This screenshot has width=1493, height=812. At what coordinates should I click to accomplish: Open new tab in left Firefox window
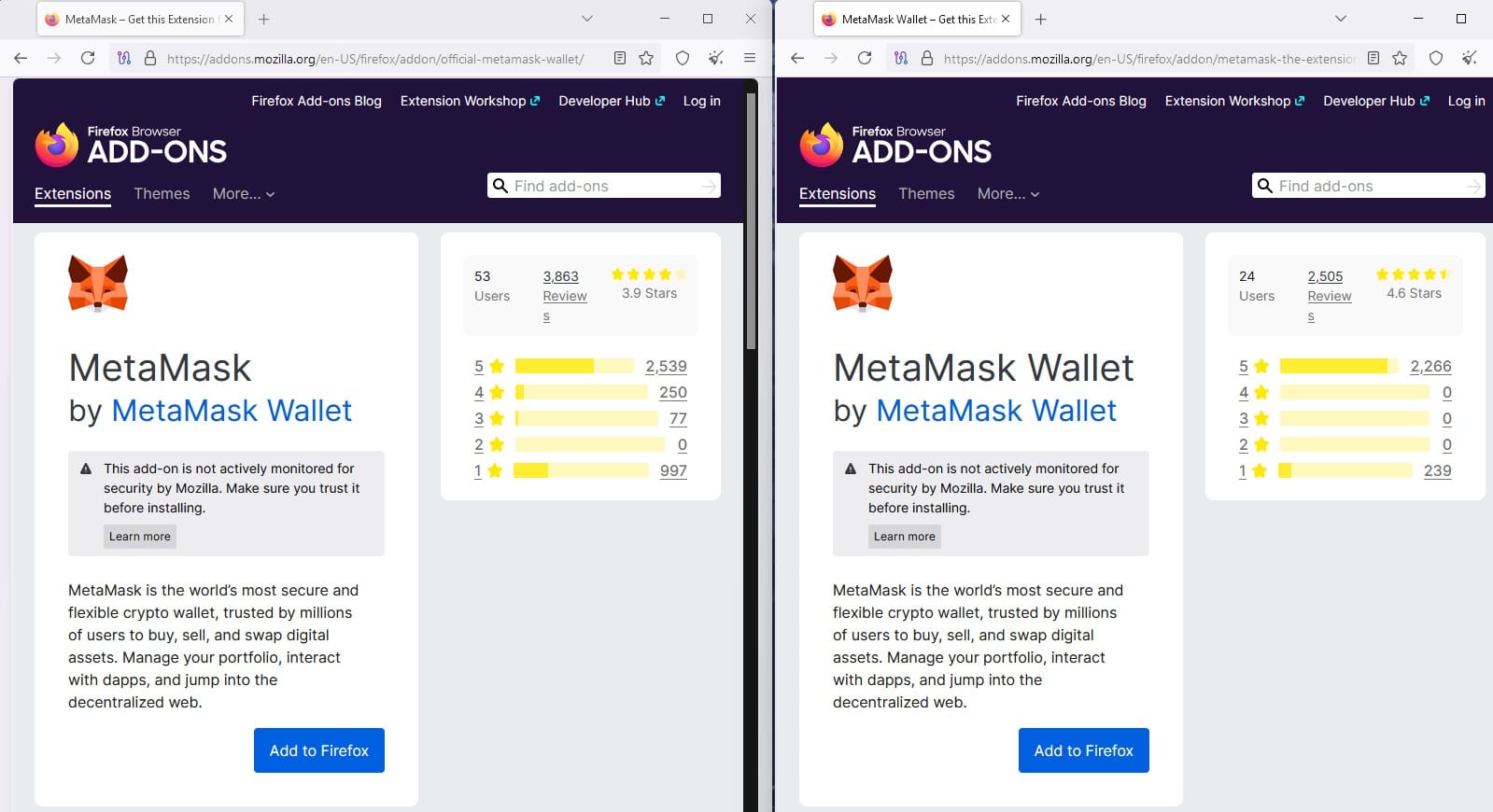click(x=263, y=19)
